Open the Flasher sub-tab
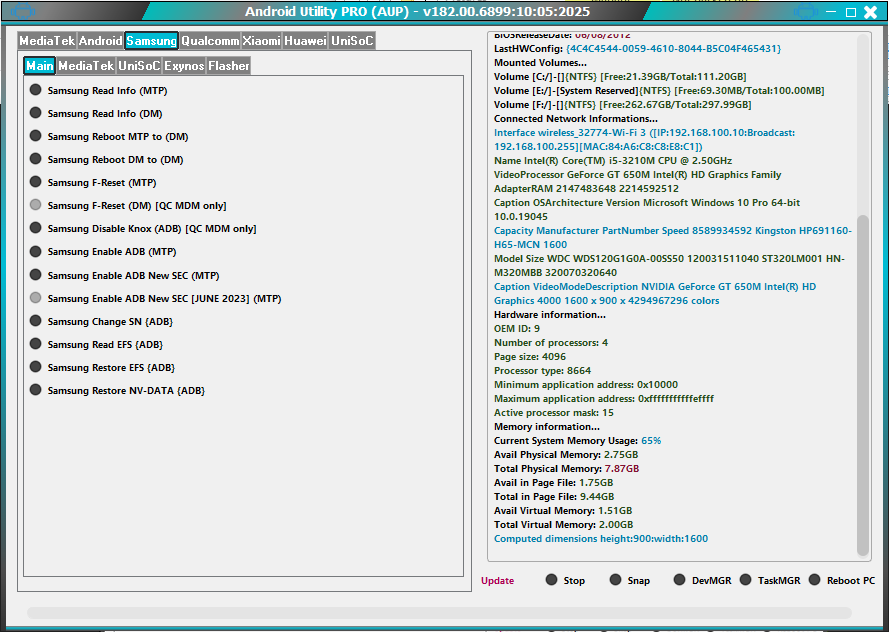The width and height of the screenshot is (889, 632). pos(228,66)
